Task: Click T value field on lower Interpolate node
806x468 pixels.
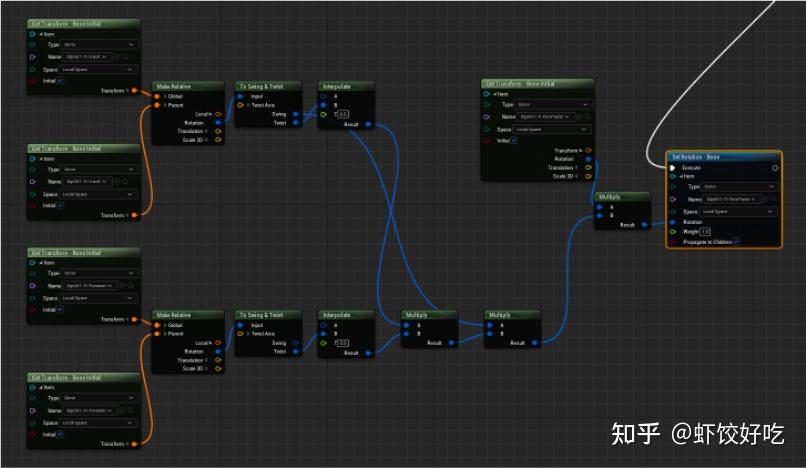Action: pos(342,343)
